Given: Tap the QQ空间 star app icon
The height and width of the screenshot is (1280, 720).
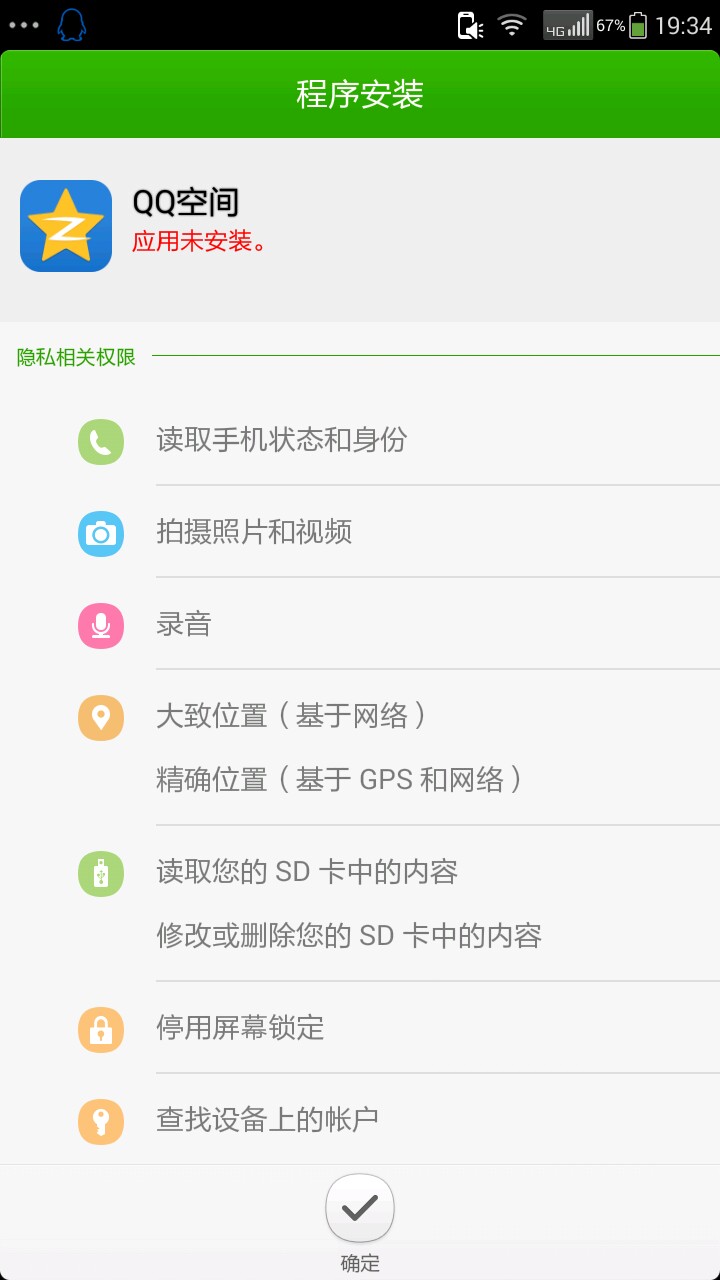Looking at the screenshot, I should 66,226.
